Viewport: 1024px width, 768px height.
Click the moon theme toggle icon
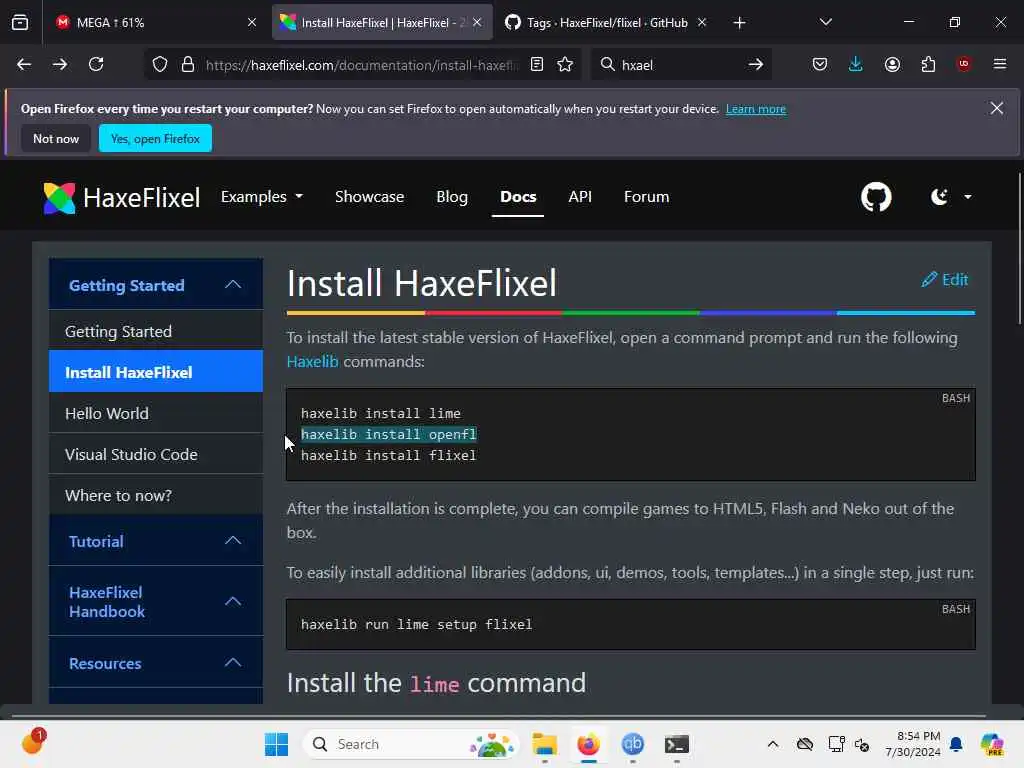click(940, 197)
